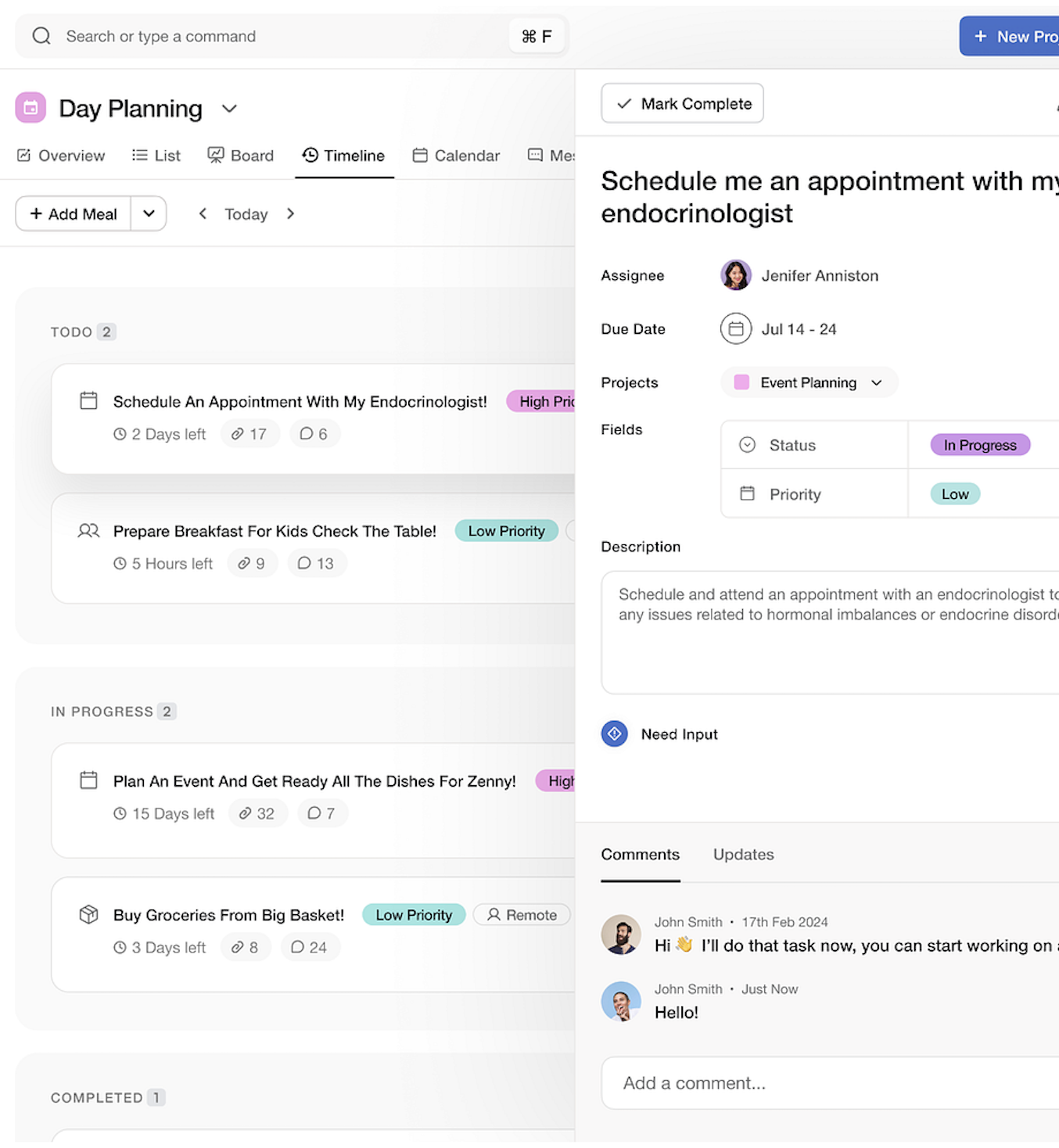Open the Add Meal dropdown arrow
The height and width of the screenshot is (1148, 1059).
point(149,213)
